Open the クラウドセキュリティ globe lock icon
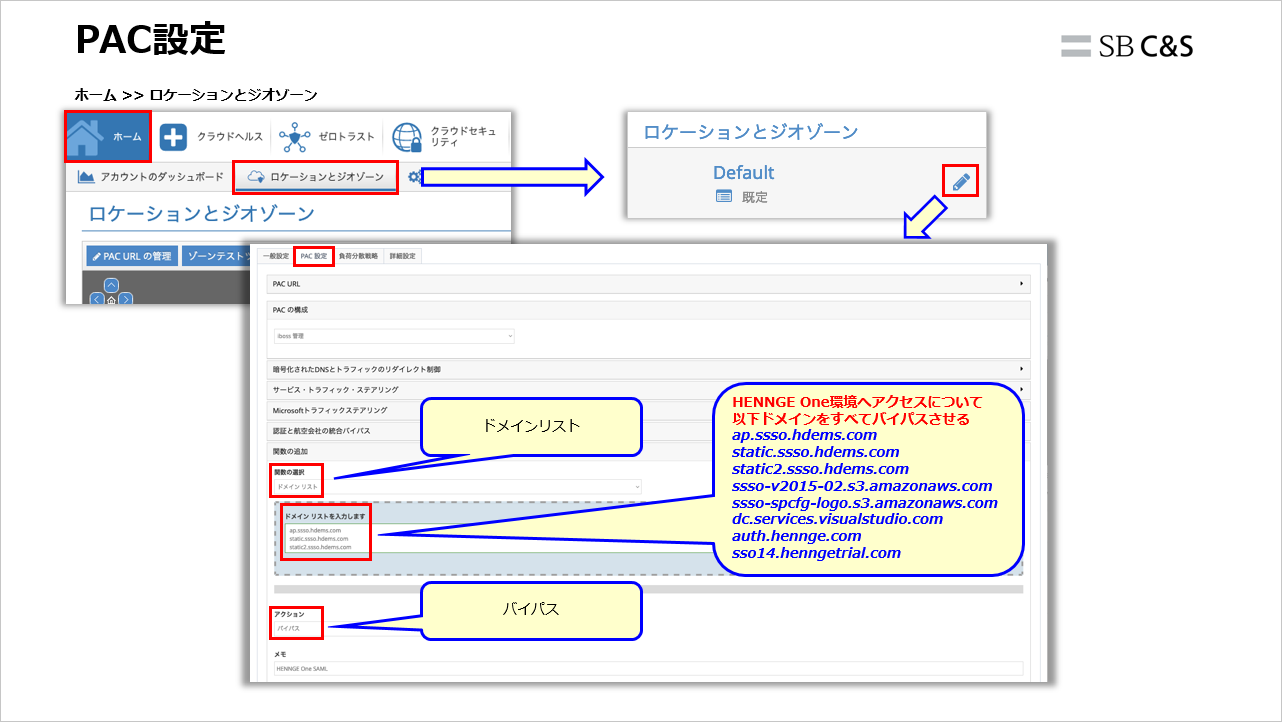Image resolution: width=1282 pixels, height=722 pixels. coord(407,137)
